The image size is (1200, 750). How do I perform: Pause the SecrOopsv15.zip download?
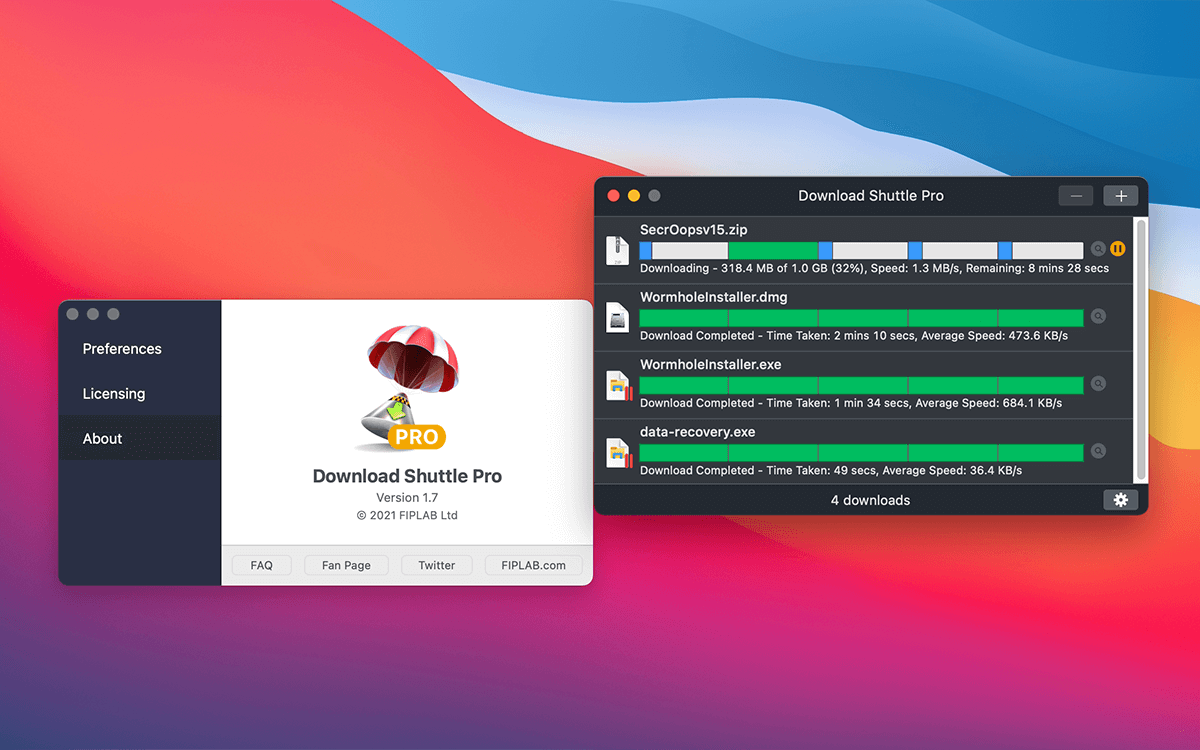(x=1118, y=249)
